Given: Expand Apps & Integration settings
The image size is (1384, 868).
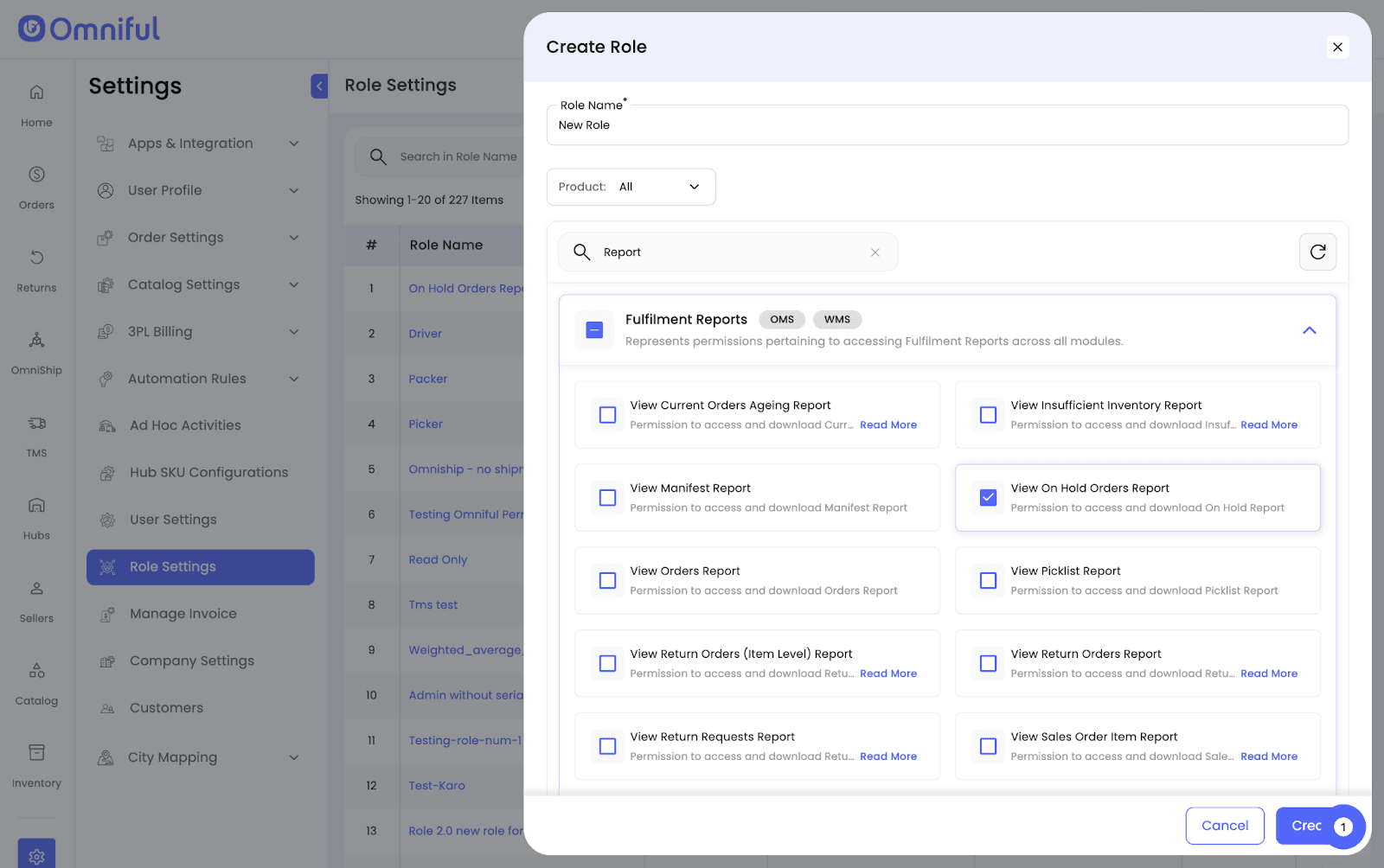Looking at the screenshot, I should (x=199, y=144).
